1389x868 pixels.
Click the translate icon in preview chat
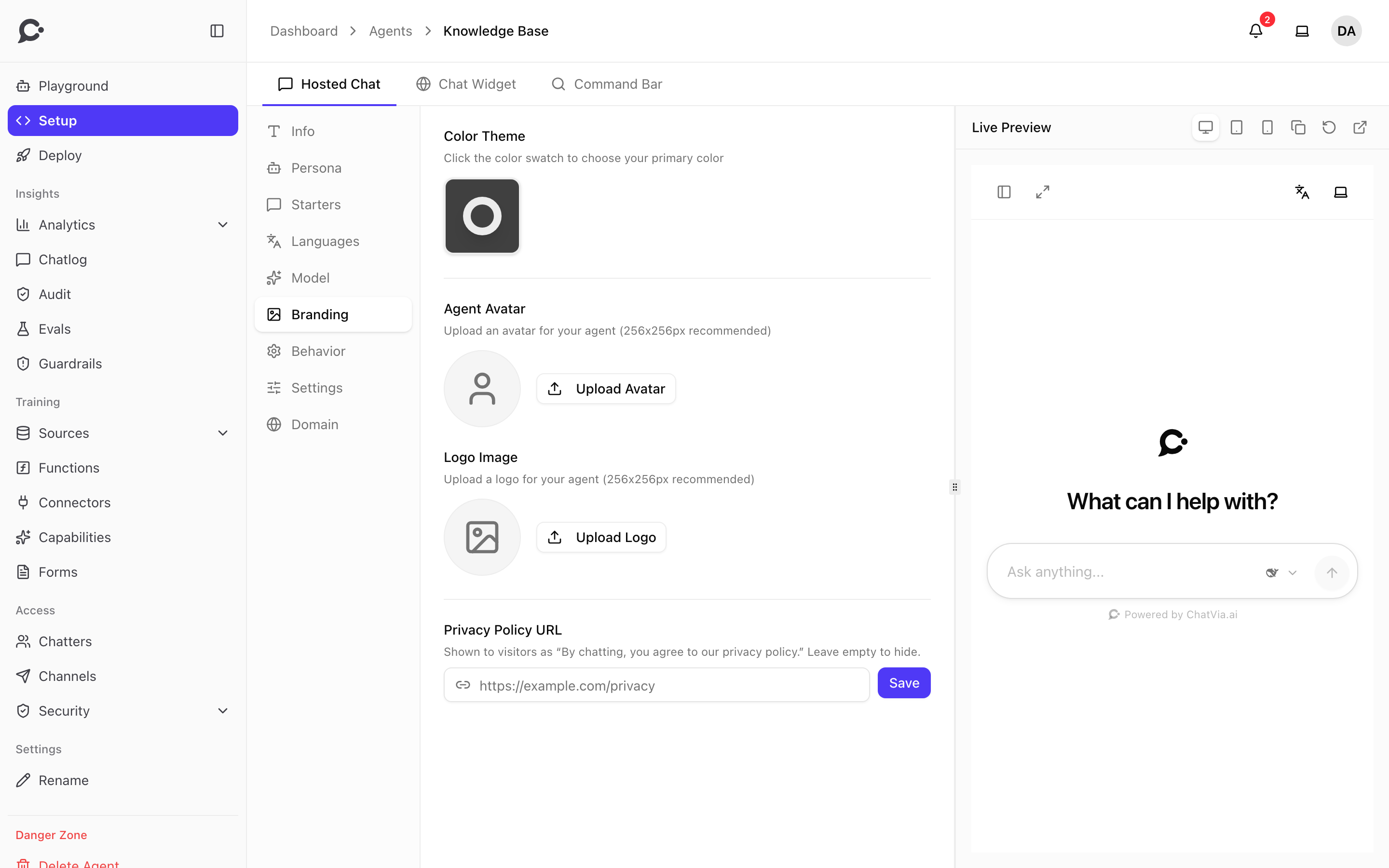[1302, 192]
